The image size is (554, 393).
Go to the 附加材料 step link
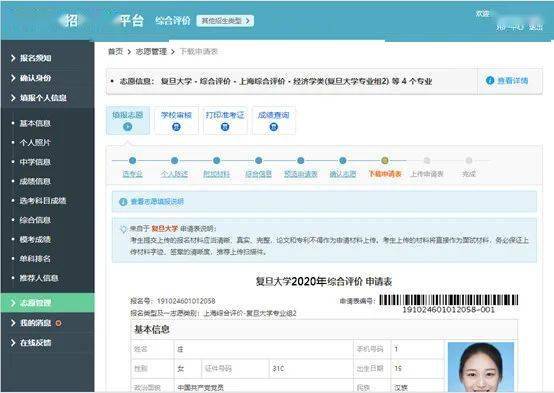point(216,174)
